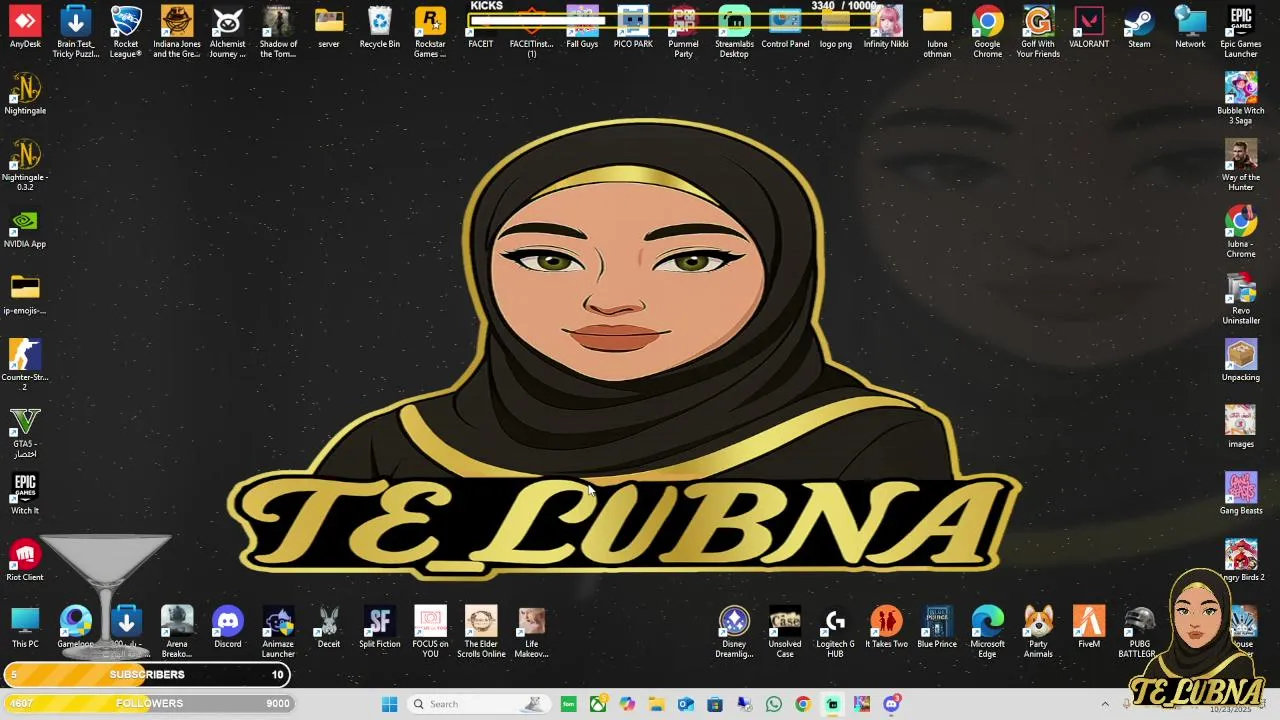Launch Epic Games Launcher shortcut
The image size is (1280, 720).
tap(1241, 32)
